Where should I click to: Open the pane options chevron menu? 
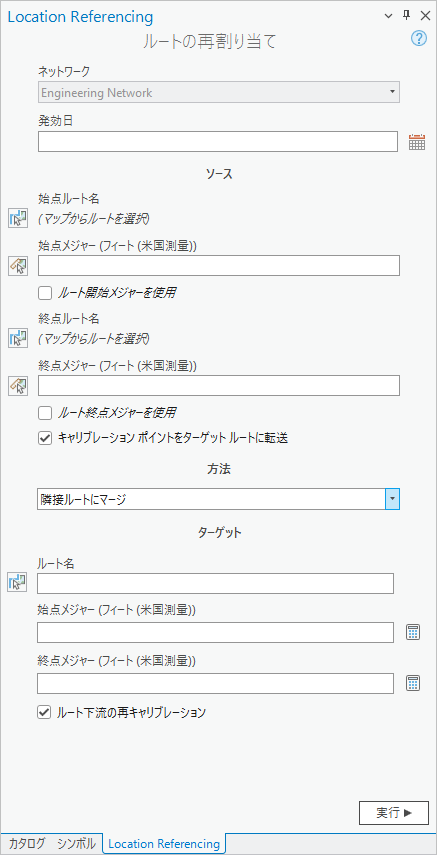(388, 16)
